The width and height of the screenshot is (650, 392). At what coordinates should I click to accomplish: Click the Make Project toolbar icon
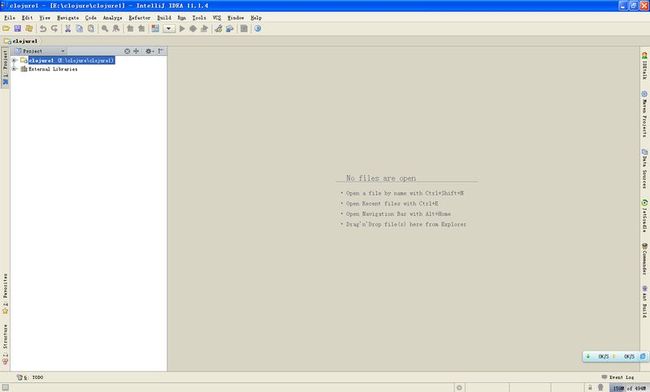(x=155, y=29)
